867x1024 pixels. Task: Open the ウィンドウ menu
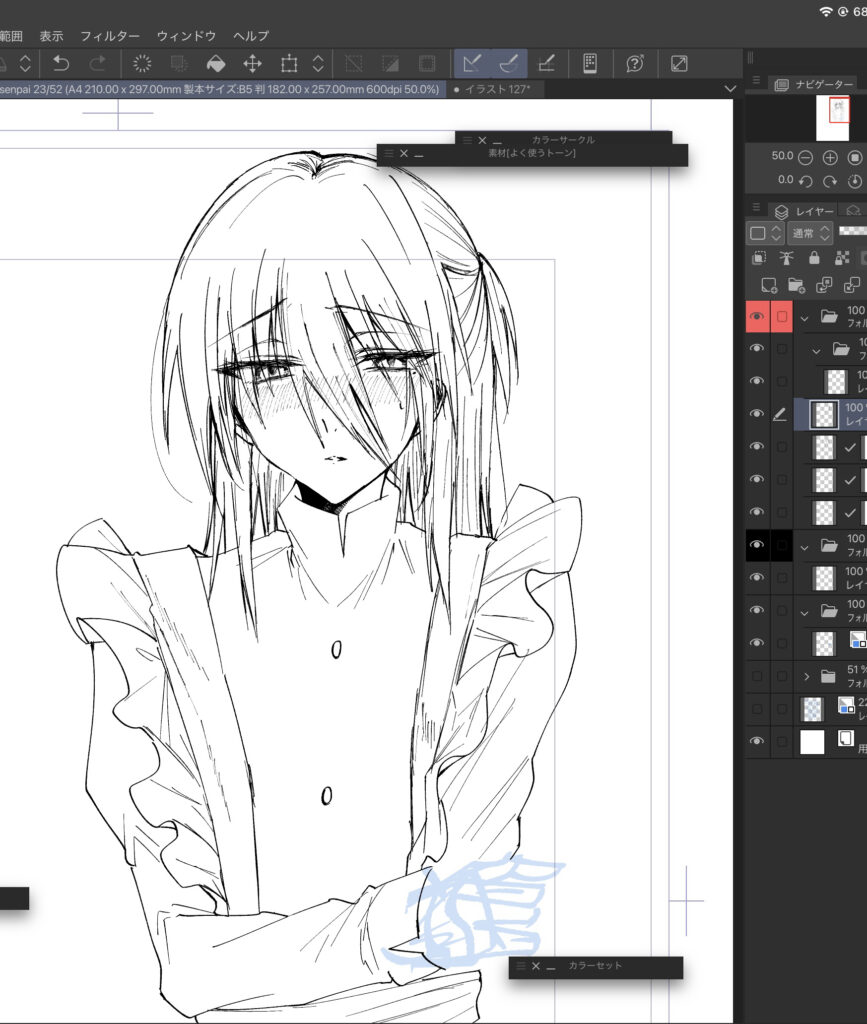[187, 35]
